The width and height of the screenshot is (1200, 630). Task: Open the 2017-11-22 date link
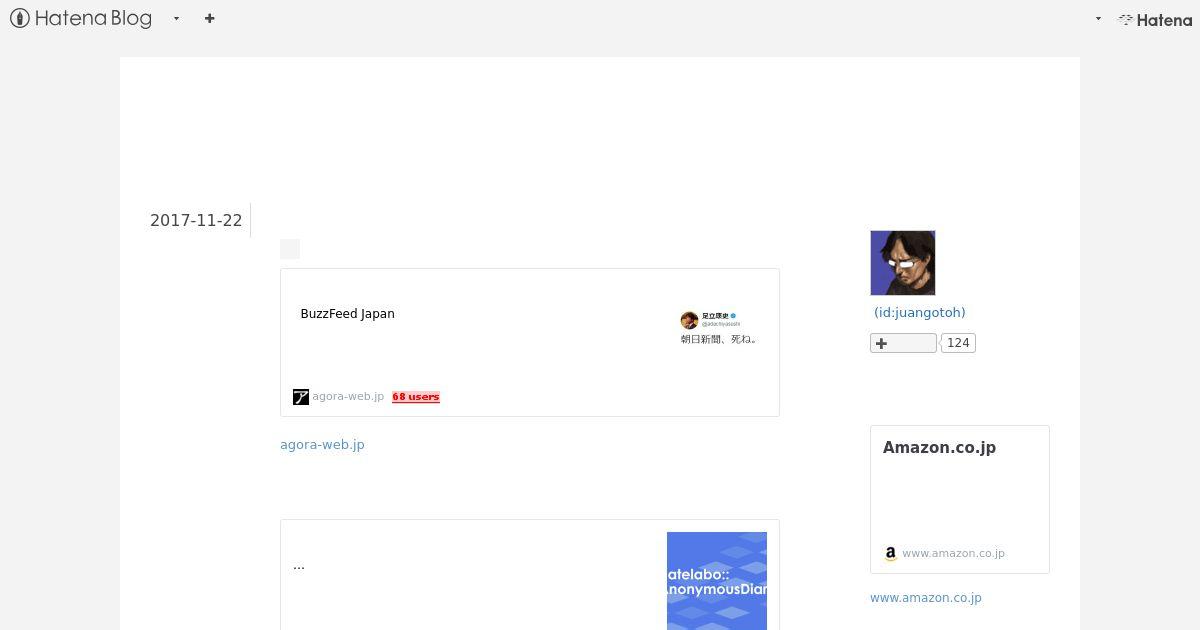click(x=196, y=220)
